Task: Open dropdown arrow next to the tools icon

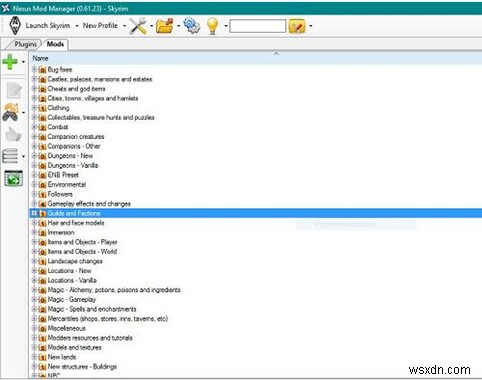Action: [151, 26]
